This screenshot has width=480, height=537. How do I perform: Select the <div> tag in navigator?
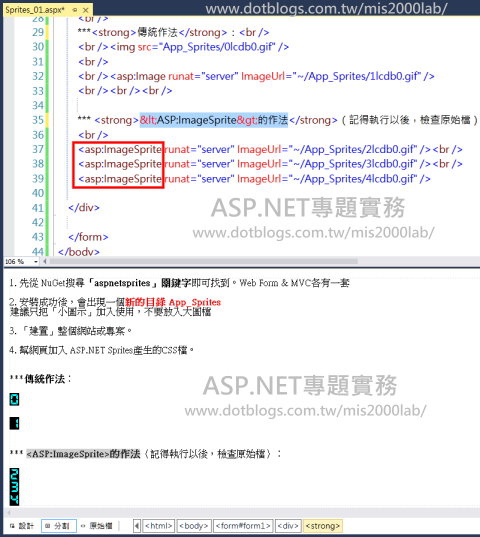coord(288,526)
